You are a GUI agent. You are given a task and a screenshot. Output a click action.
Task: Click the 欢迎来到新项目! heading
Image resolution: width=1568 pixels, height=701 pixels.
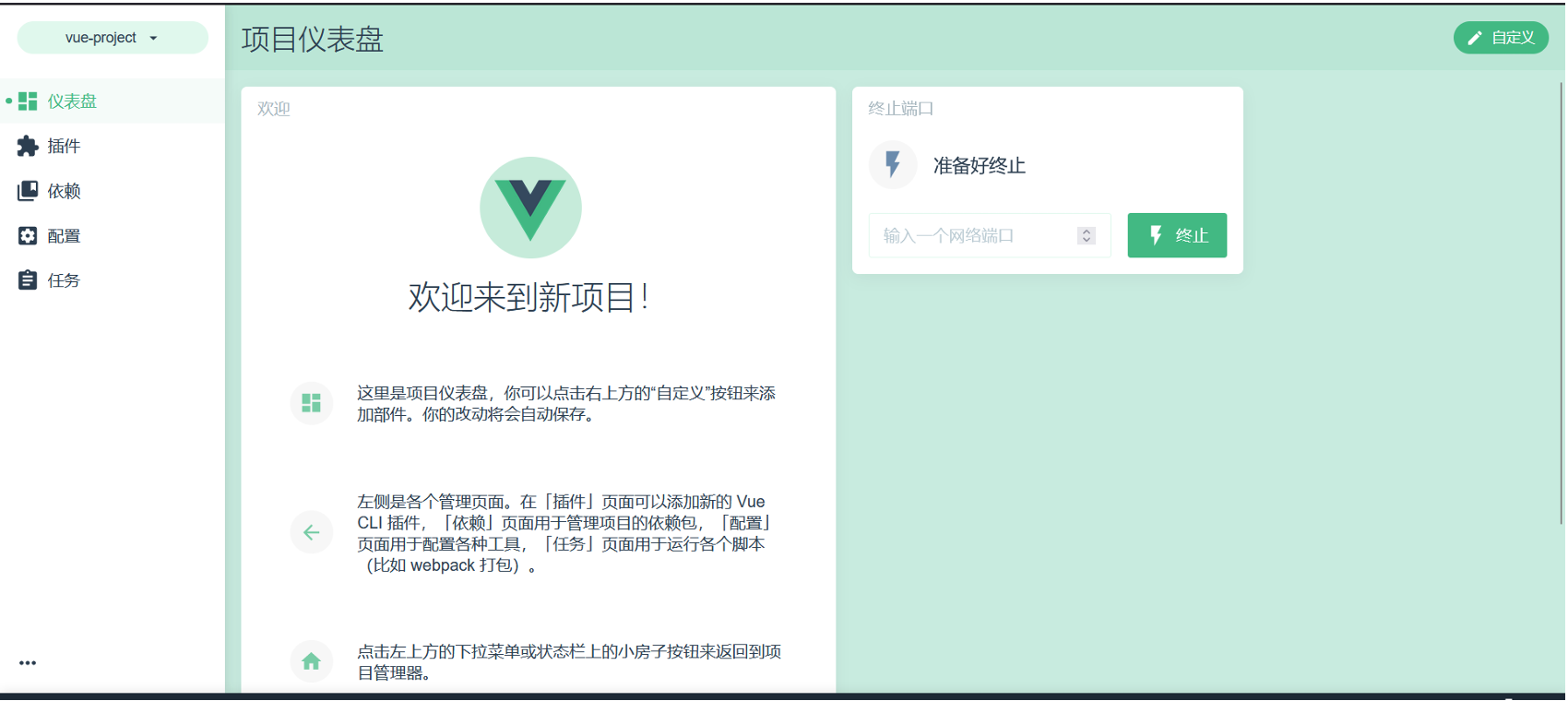[529, 297]
